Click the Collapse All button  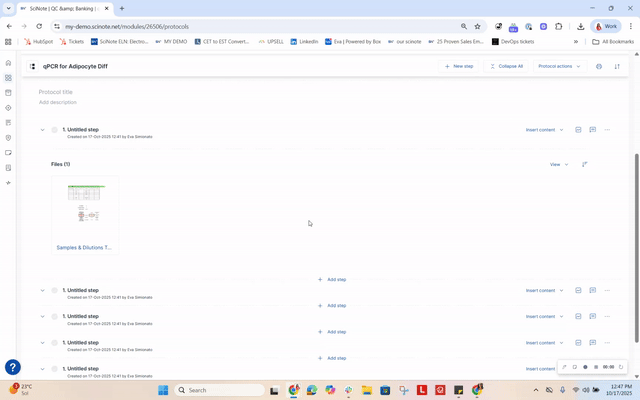506,66
